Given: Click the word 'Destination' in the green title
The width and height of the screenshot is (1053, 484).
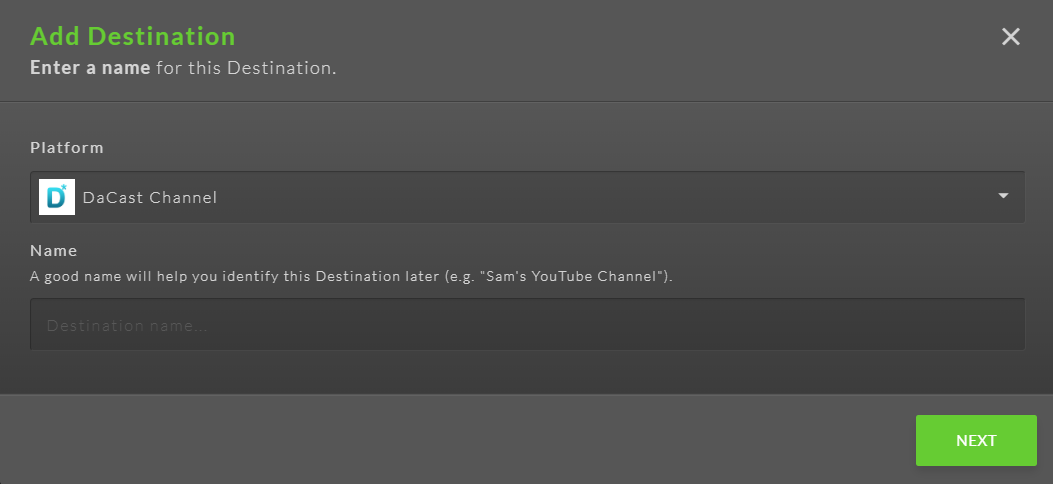Looking at the screenshot, I should tap(162, 36).
